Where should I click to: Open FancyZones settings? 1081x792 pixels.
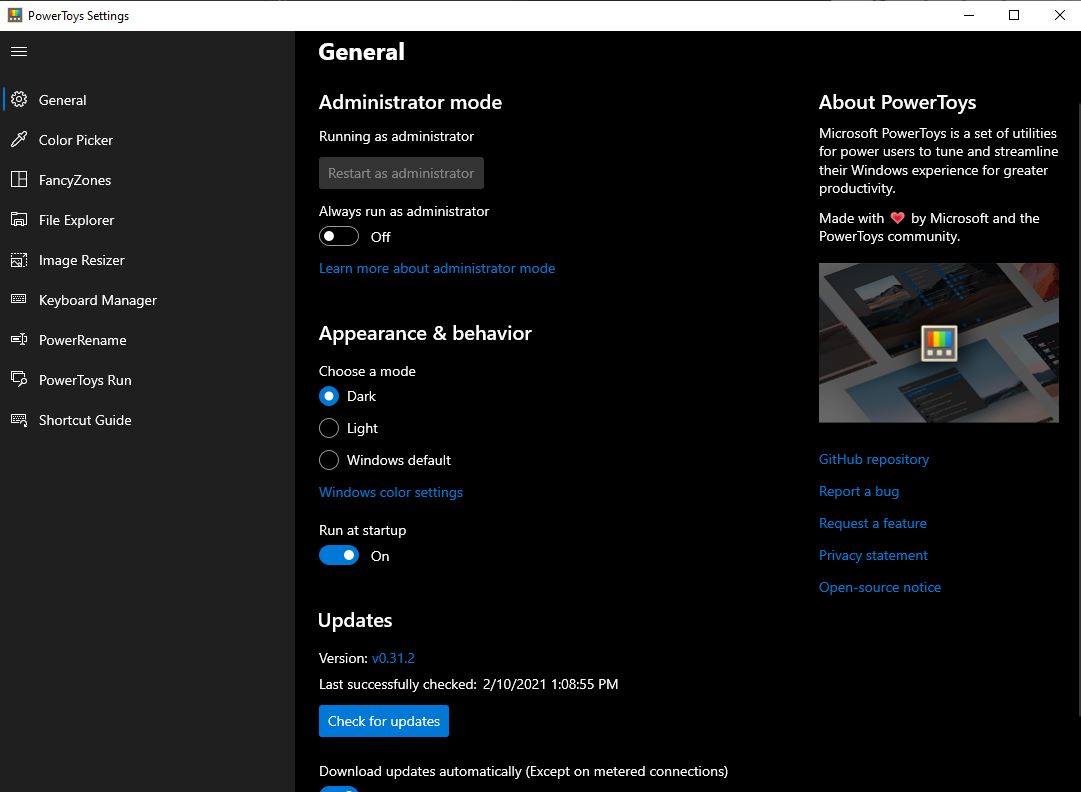148,180
